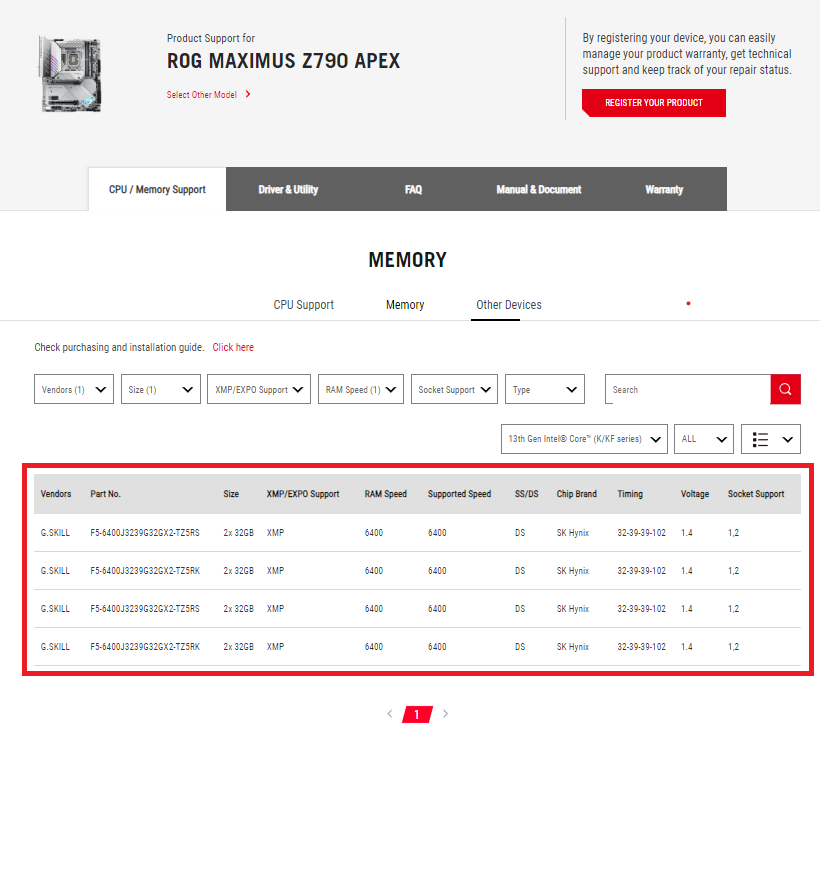Click the RAM Speed column header

pyautogui.click(x=386, y=494)
